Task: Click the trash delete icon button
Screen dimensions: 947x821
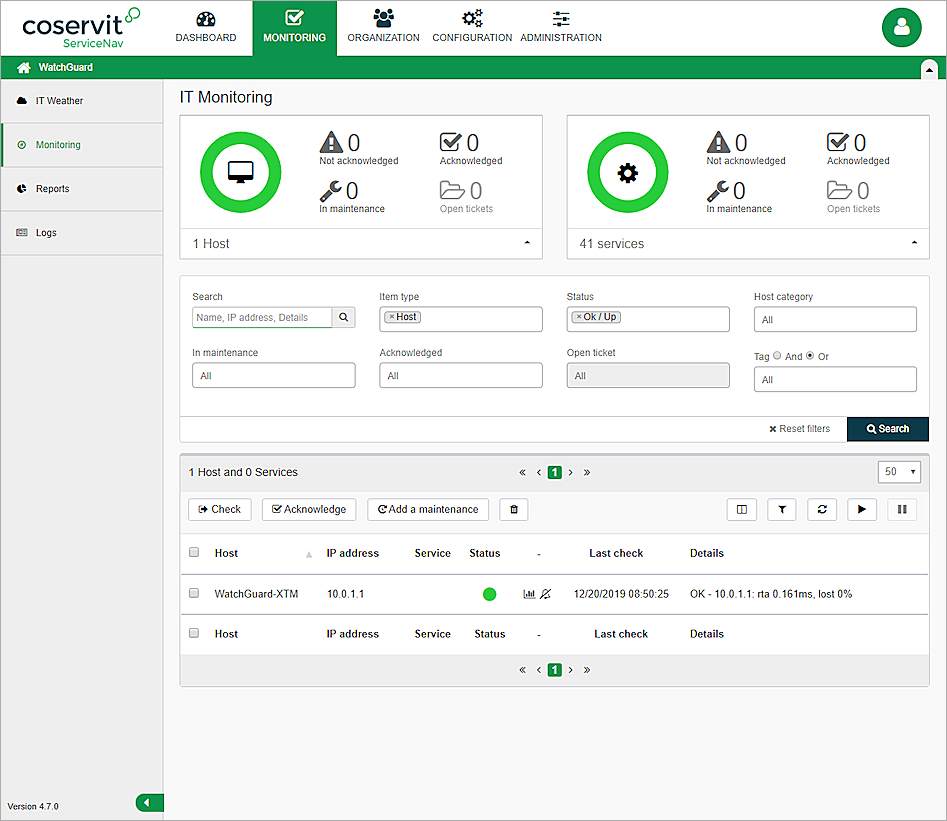Action: (514, 510)
